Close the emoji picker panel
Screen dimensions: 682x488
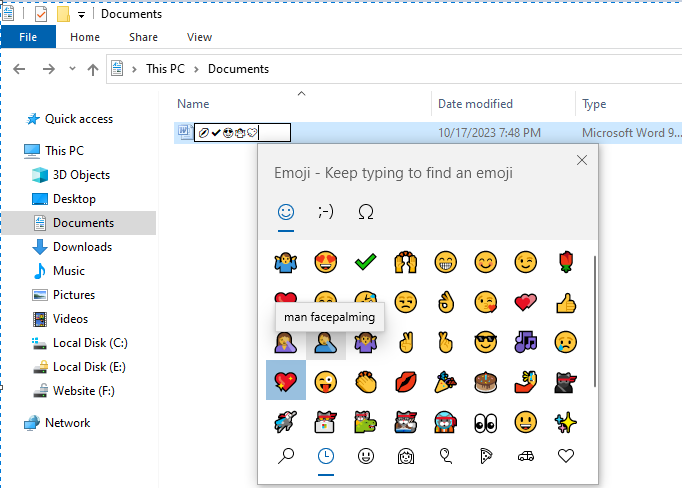tap(582, 160)
